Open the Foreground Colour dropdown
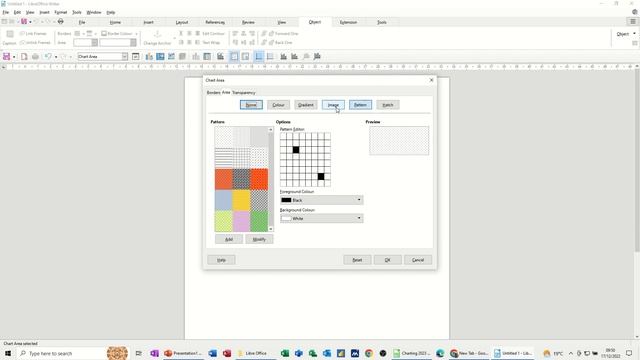 pyautogui.click(x=322, y=200)
